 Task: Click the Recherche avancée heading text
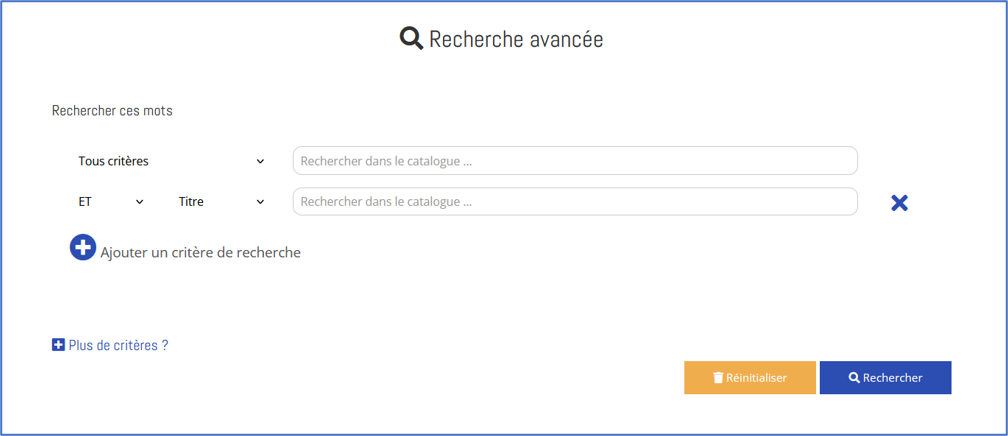(x=516, y=39)
